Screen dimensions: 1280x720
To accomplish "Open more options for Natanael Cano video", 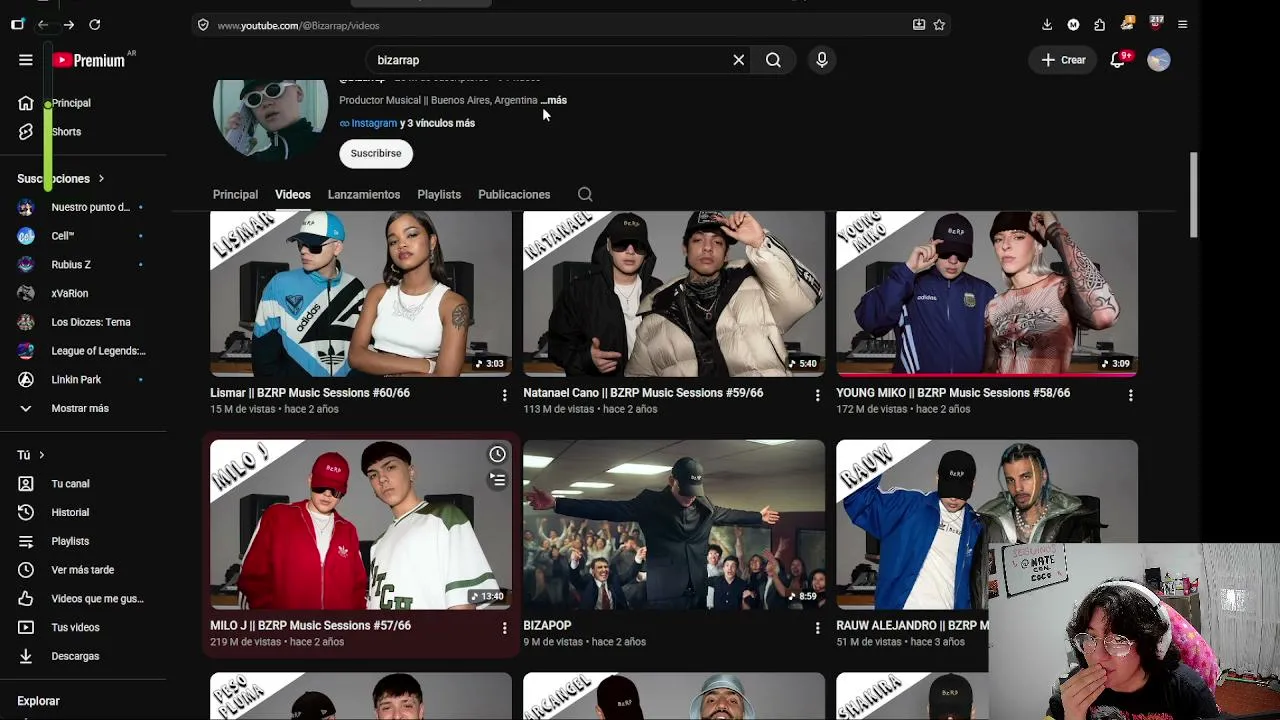I will 817,396.
